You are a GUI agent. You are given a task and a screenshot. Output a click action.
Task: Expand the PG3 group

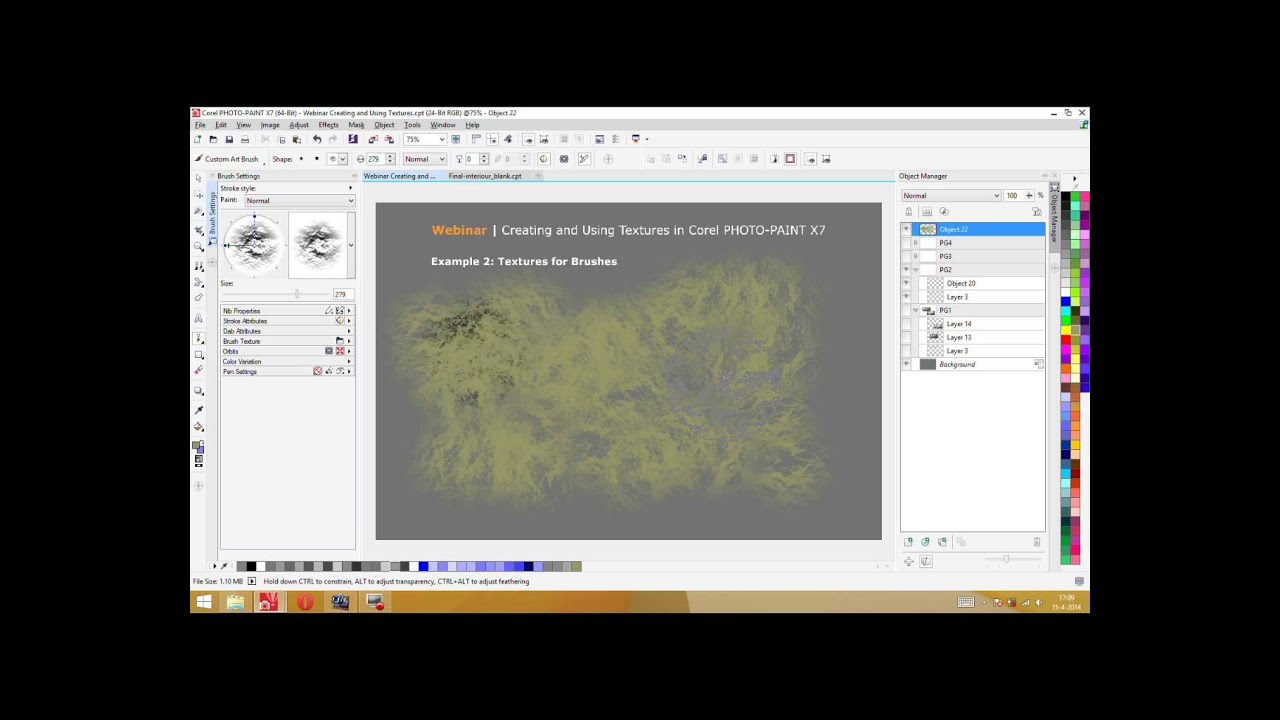click(916, 256)
